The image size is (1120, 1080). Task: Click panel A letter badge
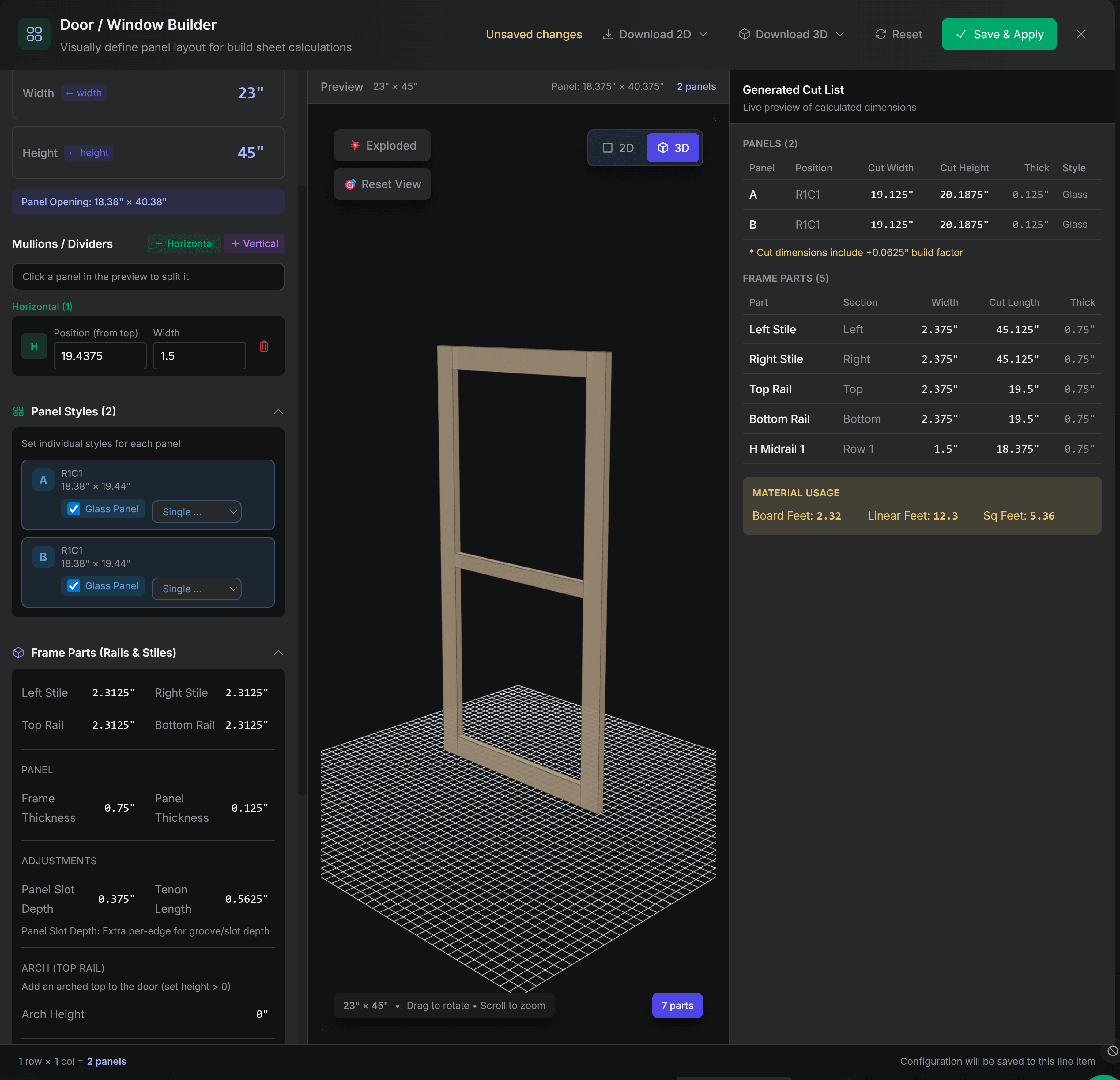tap(43, 480)
